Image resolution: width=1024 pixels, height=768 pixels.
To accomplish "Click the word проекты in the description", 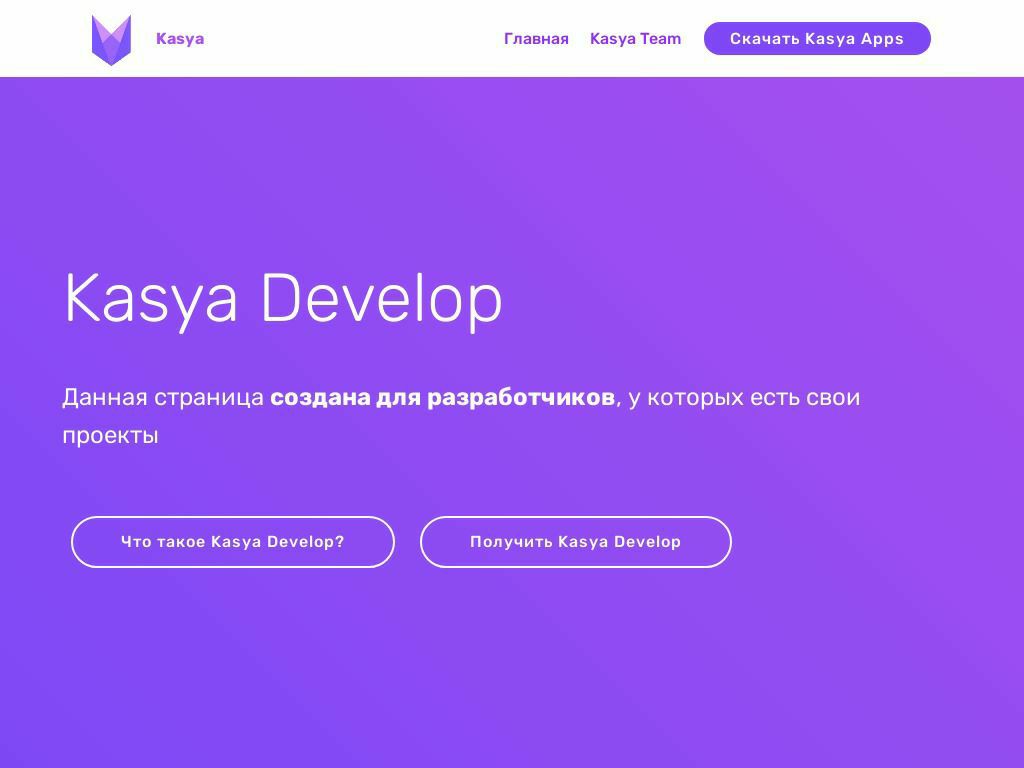I will tap(110, 436).
